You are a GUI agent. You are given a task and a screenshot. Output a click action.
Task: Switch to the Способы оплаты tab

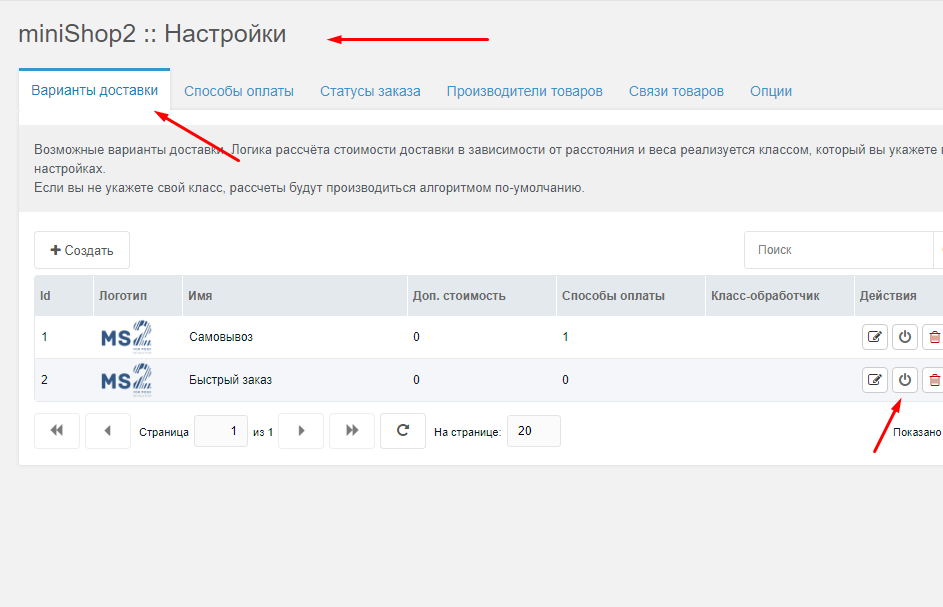coord(239,91)
